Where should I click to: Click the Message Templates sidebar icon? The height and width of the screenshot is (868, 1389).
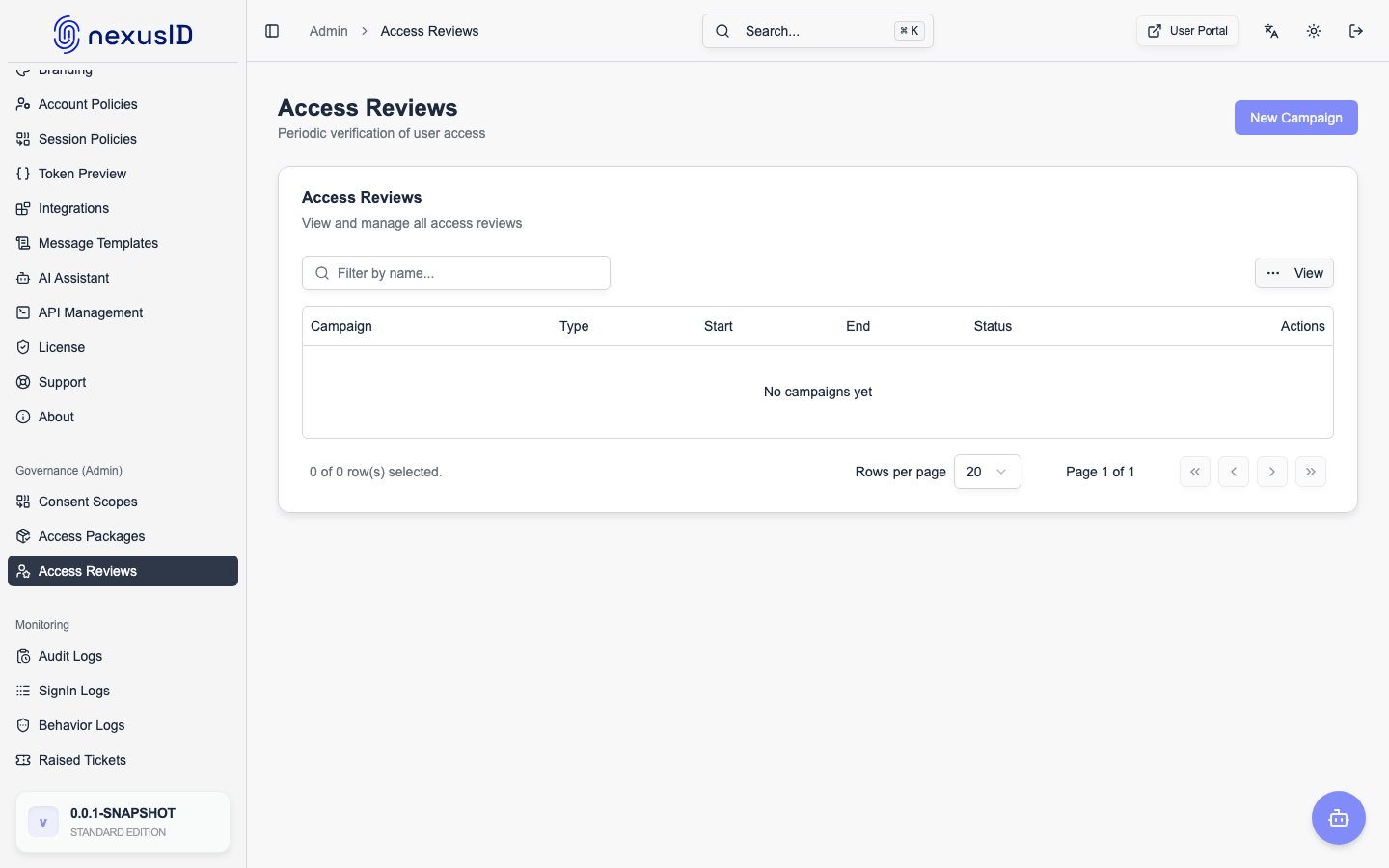pyautogui.click(x=23, y=243)
